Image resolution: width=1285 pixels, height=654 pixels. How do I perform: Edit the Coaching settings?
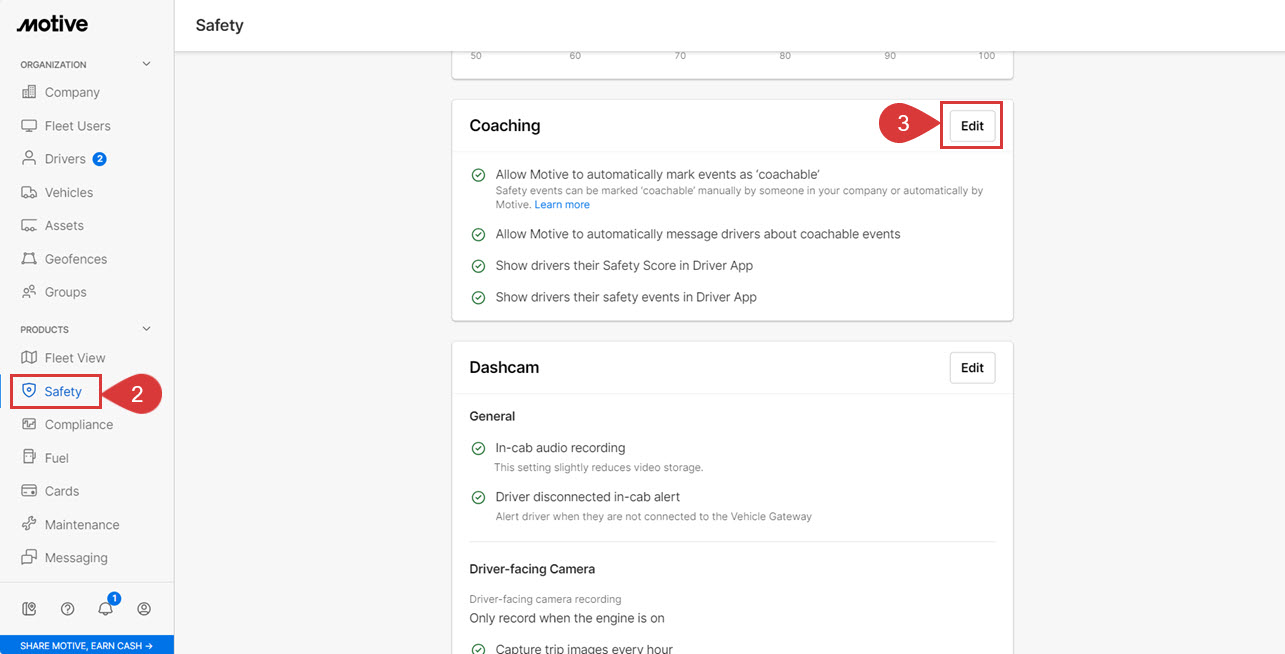coord(972,126)
